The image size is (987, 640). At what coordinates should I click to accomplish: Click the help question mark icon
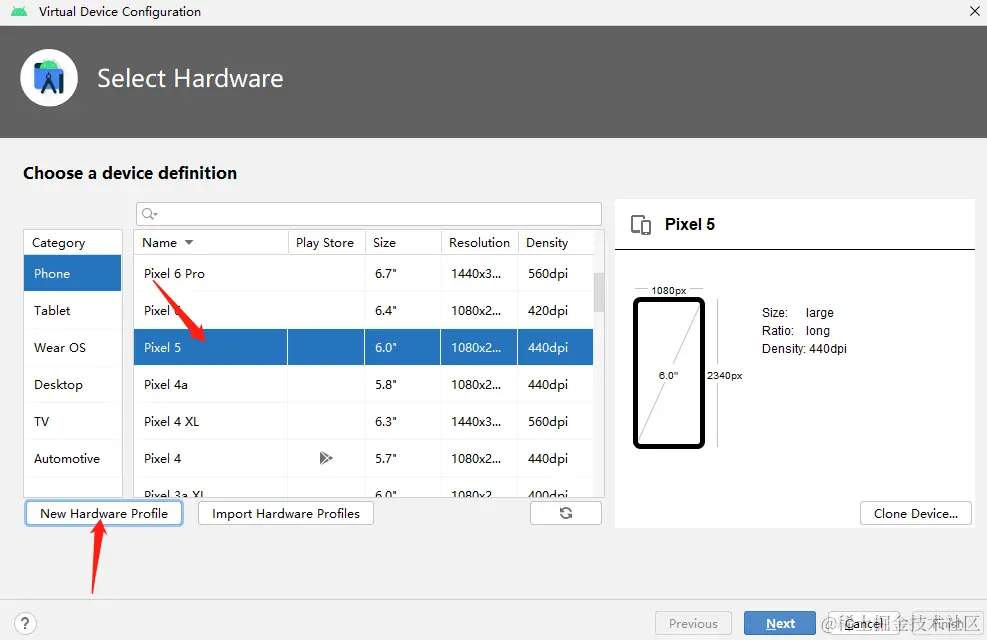pos(27,623)
